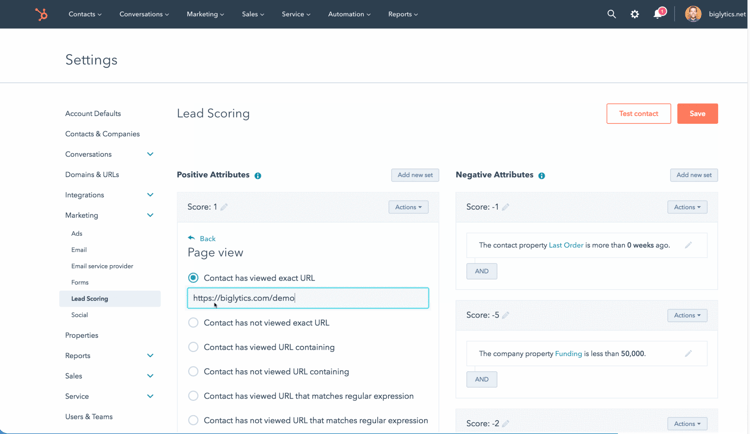Screen dimensions: 750x434
Task: Open the Reports top menu
Action: pyautogui.click(x=403, y=14)
